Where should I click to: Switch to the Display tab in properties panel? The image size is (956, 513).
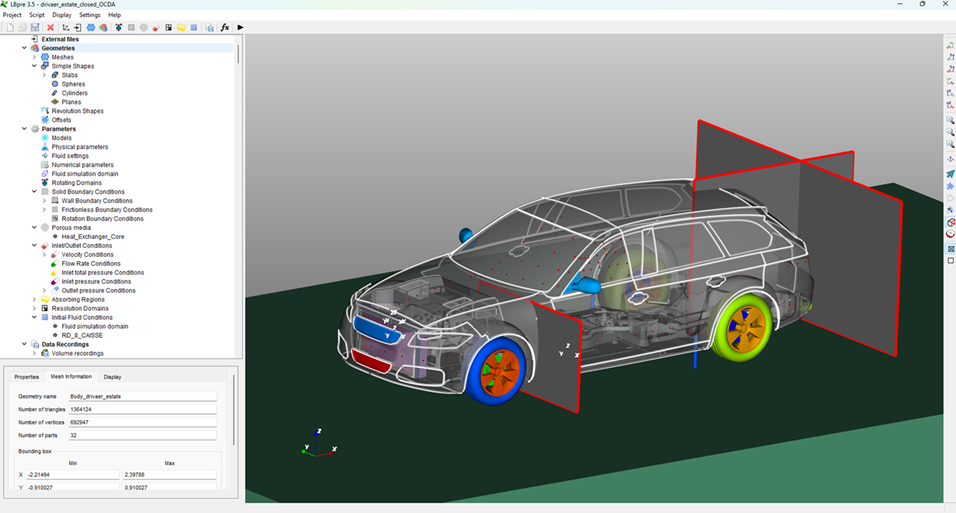tap(112, 377)
